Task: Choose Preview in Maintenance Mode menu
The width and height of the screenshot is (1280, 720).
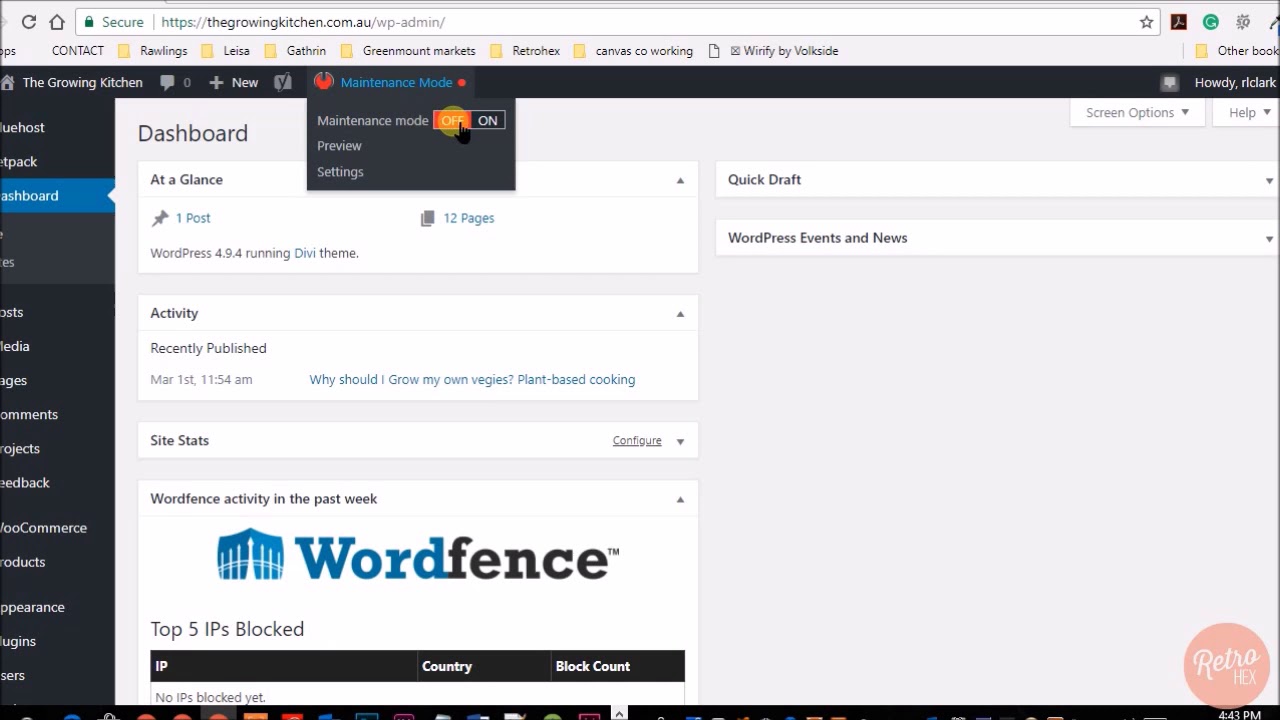Action: tap(339, 146)
